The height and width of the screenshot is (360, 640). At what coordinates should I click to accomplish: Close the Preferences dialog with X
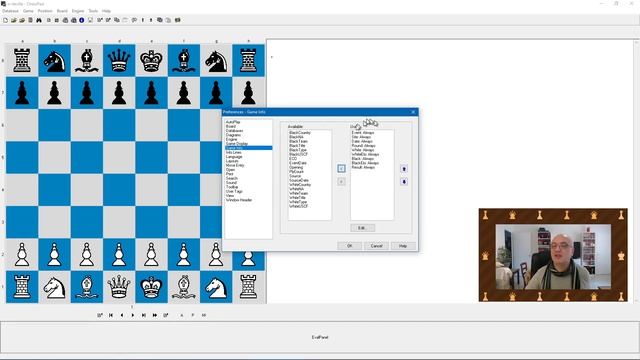point(413,112)
